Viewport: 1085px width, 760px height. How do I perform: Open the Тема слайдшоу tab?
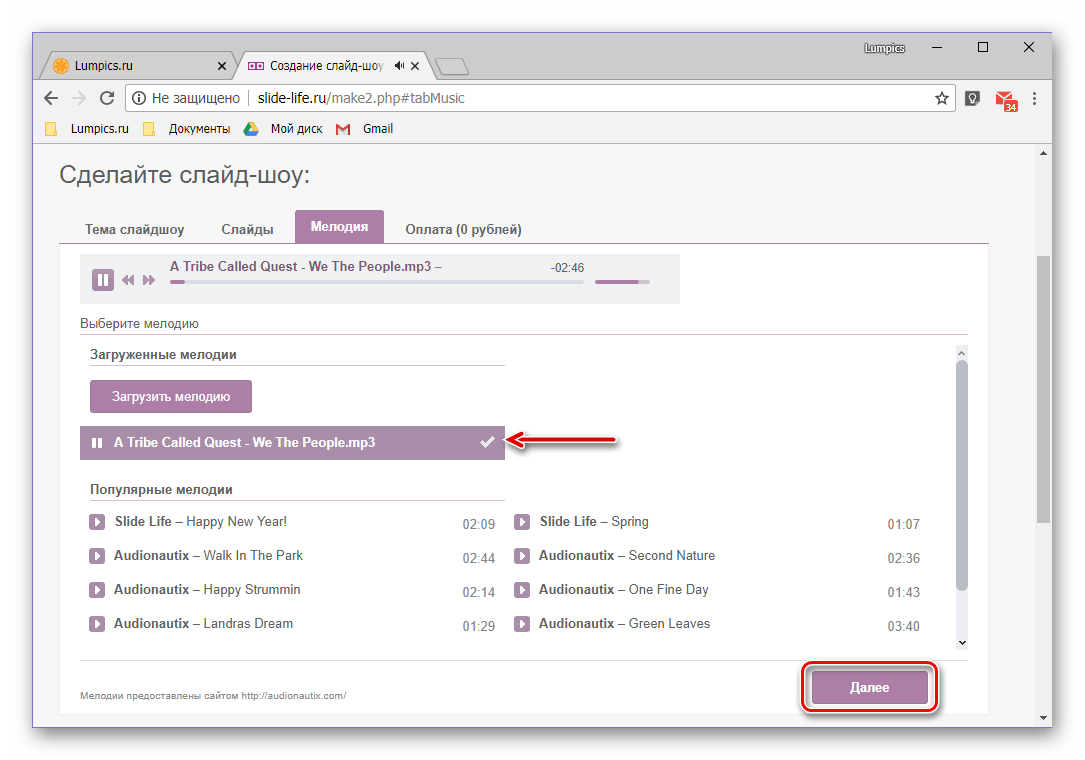click(134, 229)
